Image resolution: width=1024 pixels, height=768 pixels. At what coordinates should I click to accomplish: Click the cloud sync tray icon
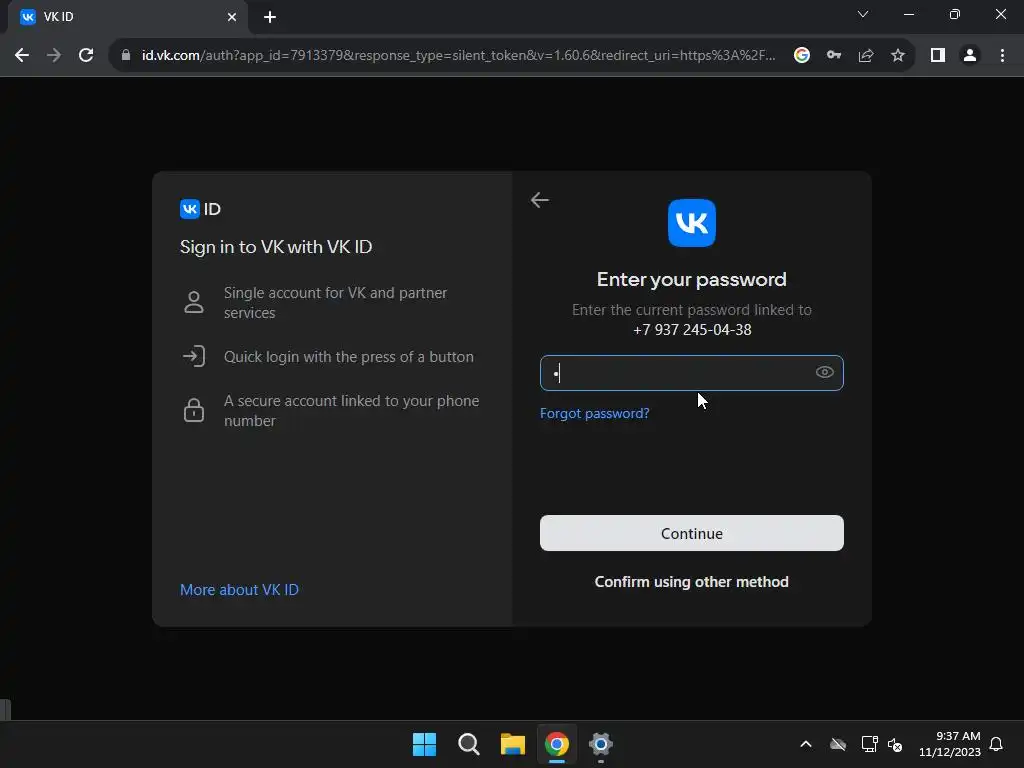tap(838, 744)
